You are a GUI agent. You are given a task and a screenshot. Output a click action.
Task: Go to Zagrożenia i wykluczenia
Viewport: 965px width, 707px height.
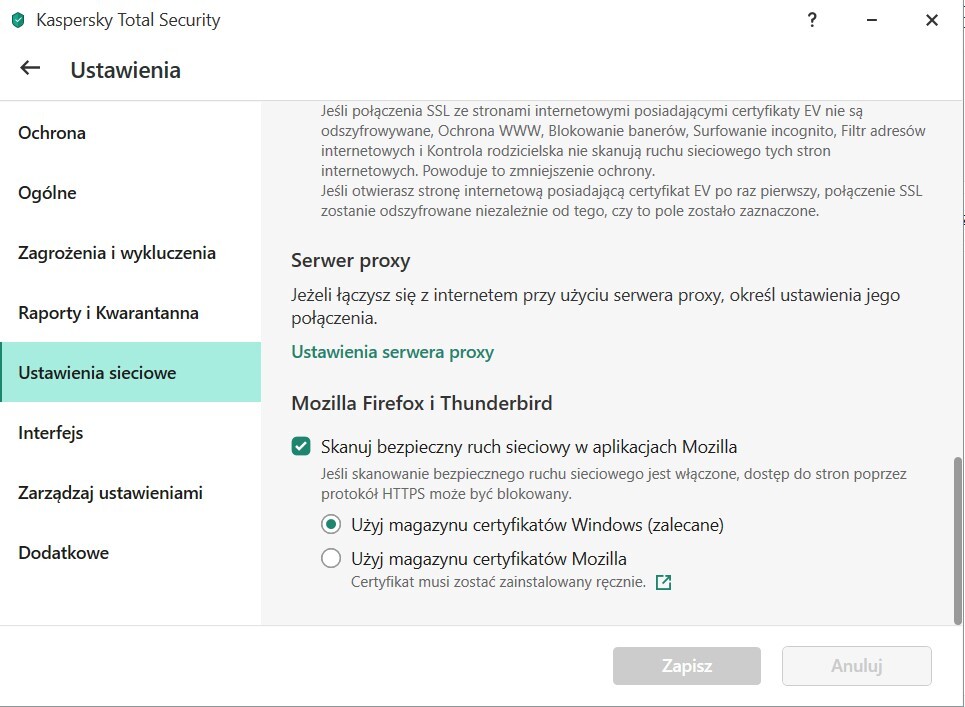click(x=117, y=253)
